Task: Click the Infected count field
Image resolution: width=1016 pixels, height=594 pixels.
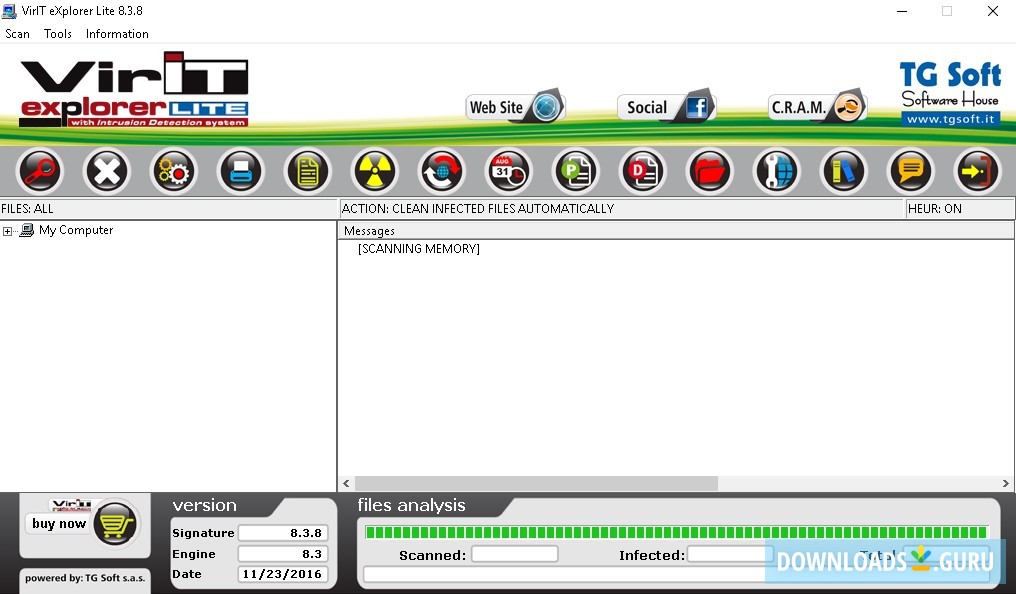Action: coord(730,554)
